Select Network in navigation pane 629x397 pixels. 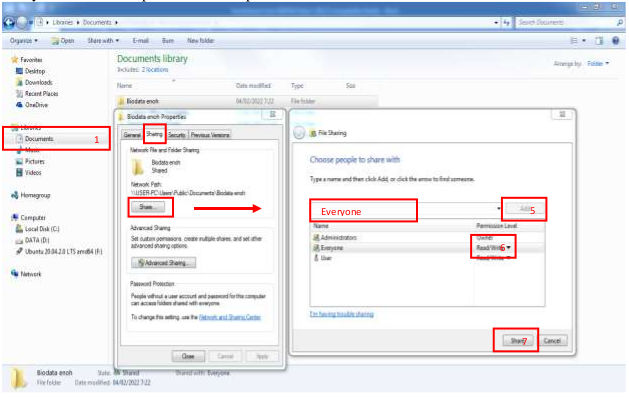pos(26,274)
